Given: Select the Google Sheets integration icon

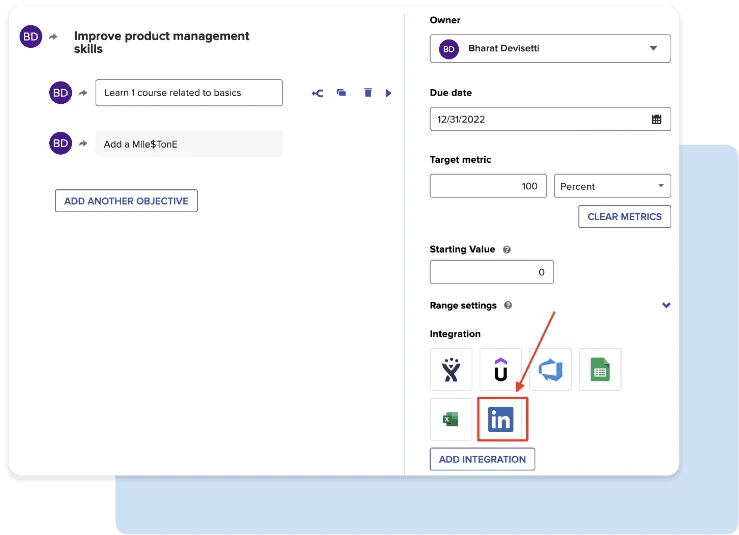Looking at the screenshot, I should click(599, 370).
